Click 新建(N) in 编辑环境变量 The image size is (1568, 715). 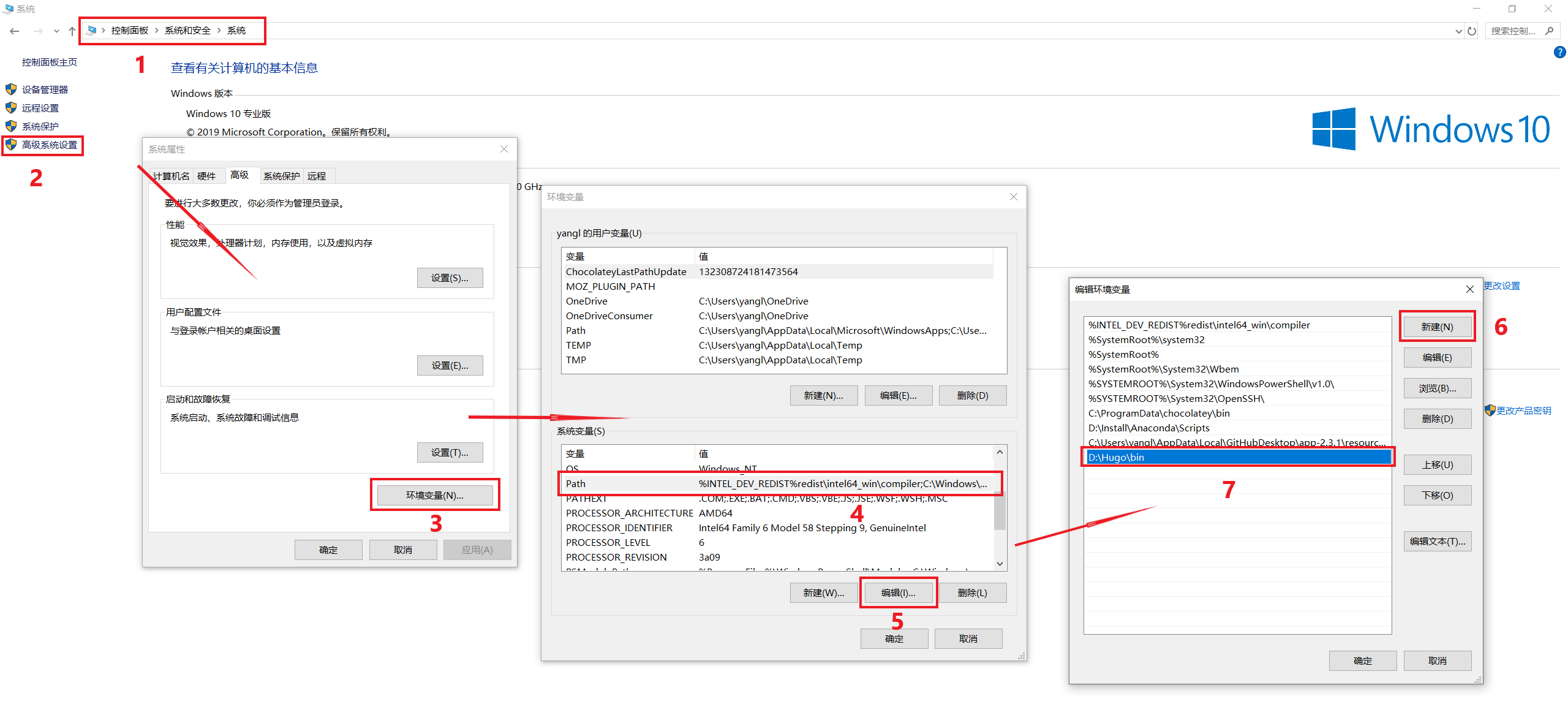[1437, 327]
